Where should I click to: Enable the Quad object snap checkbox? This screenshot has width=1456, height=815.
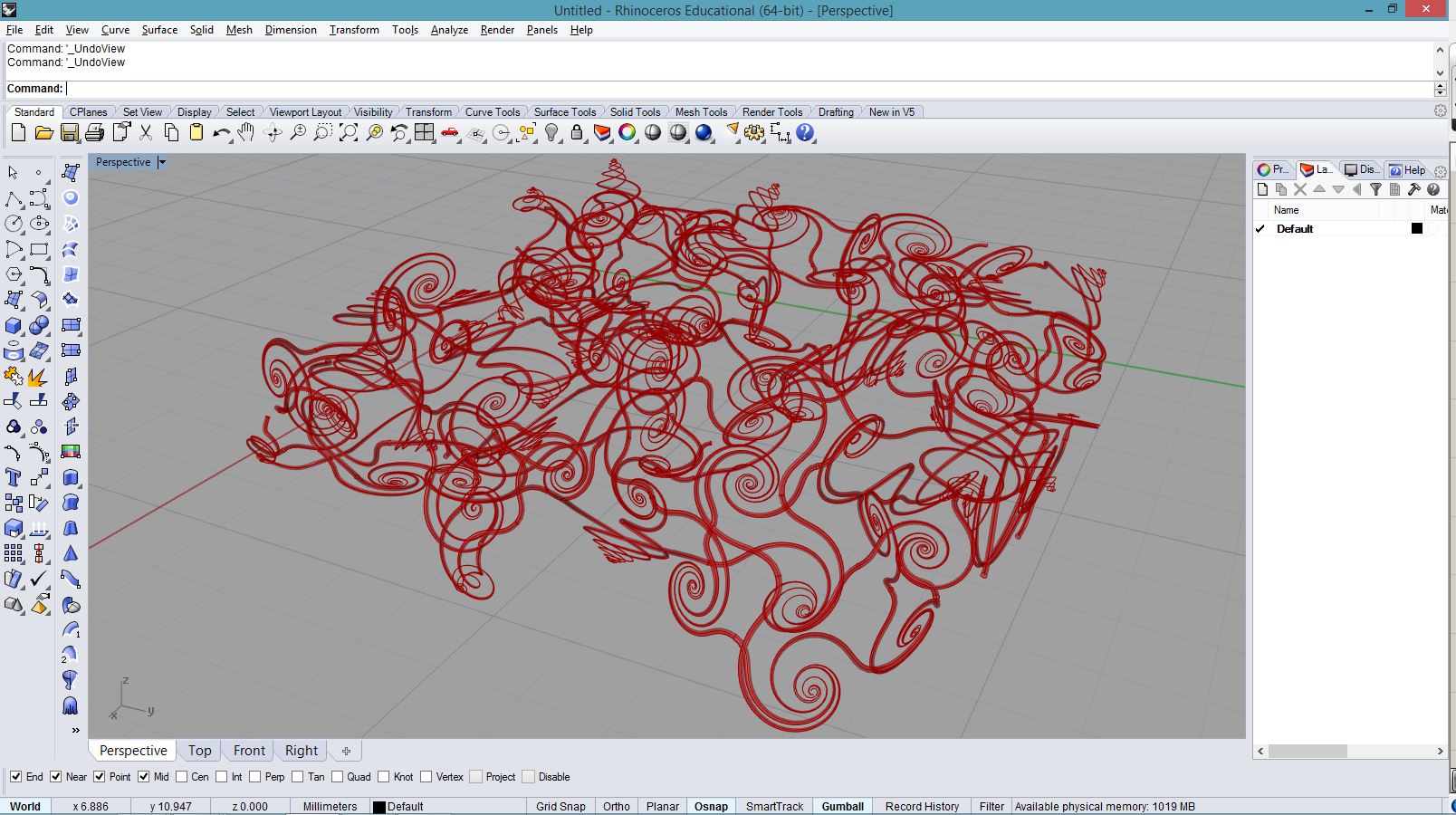tap(338, 777)
